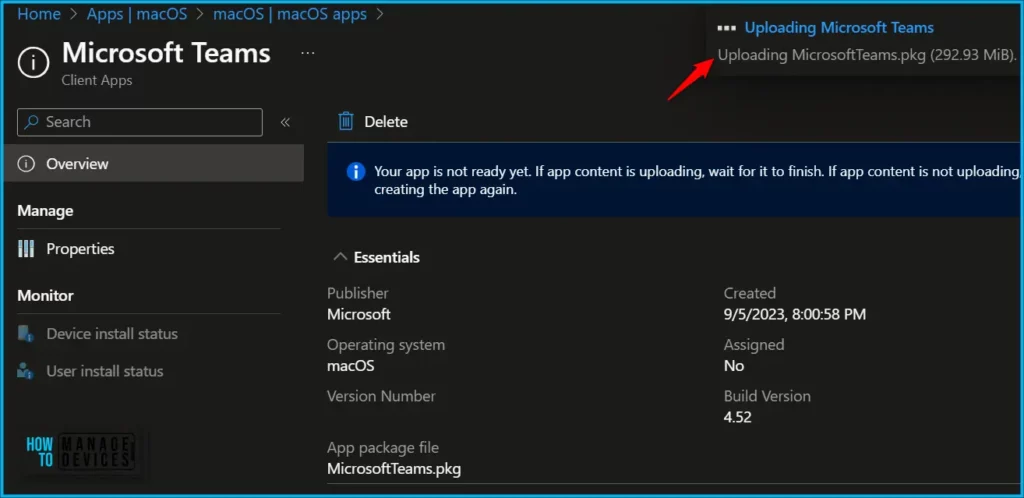Open the ellipsis menu beside Microsoft Teams title

(x=308, y=53)
